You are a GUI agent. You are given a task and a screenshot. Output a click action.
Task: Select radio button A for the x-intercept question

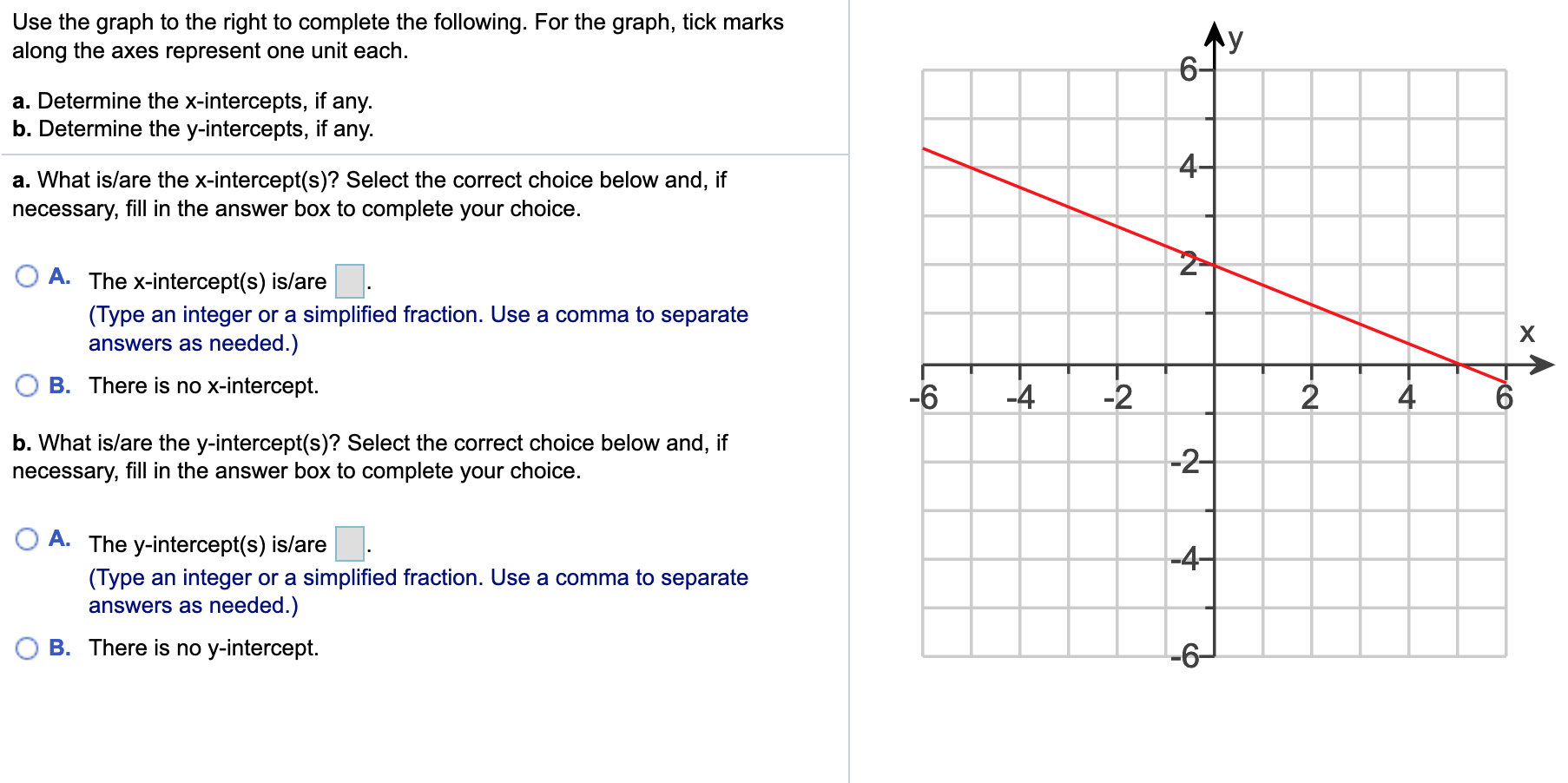27,274
